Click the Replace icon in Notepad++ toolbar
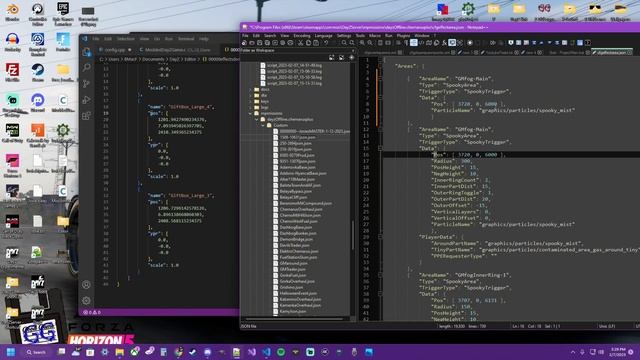 coord(352,42)
